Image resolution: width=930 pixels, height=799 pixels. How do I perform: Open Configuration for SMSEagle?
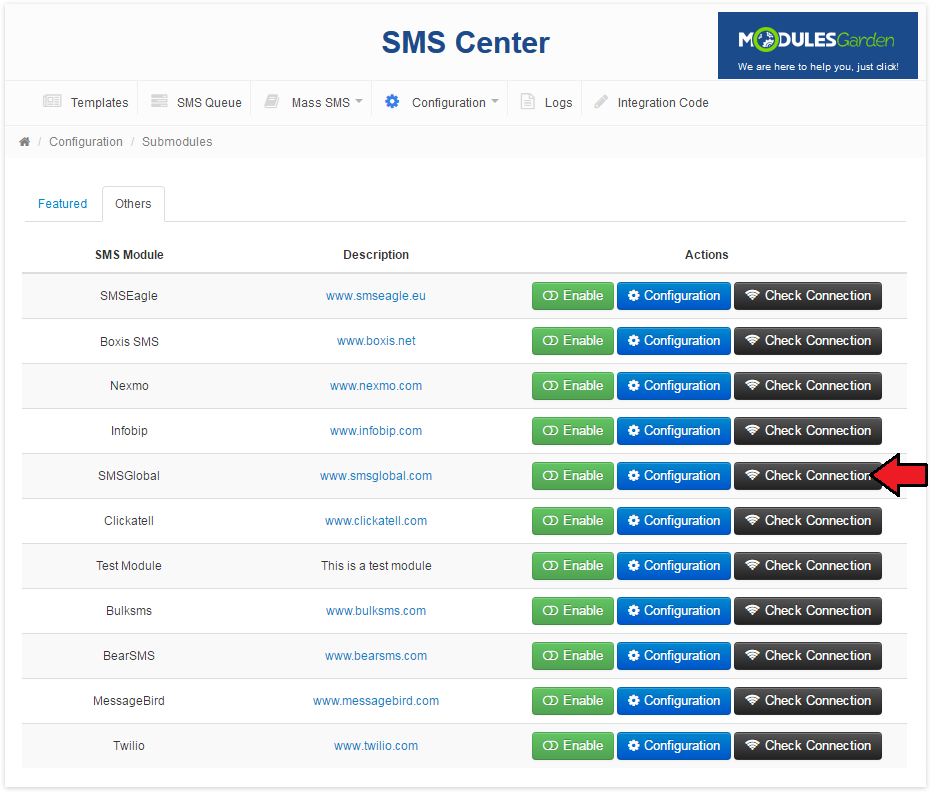[674, 296]
